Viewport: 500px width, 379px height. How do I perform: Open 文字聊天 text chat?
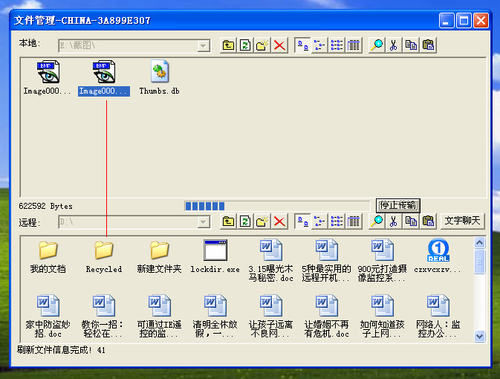[x=462, y=221]
